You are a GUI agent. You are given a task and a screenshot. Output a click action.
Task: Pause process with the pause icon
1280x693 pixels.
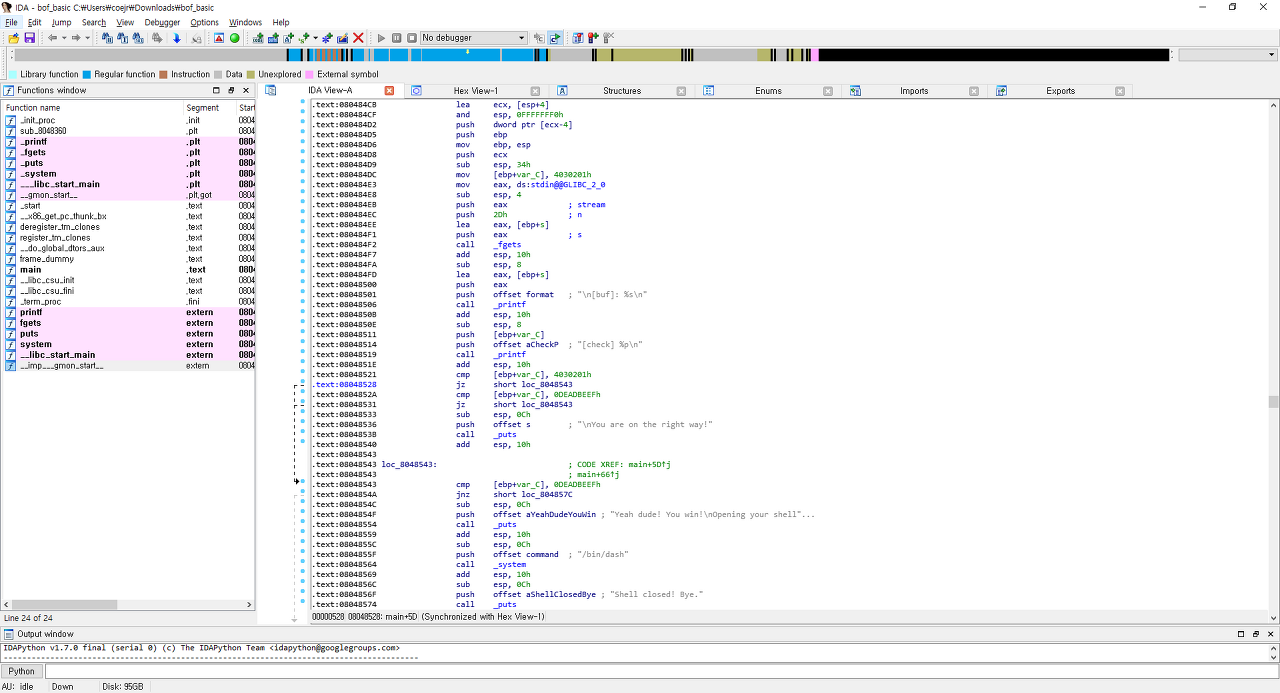click(396, 38)
